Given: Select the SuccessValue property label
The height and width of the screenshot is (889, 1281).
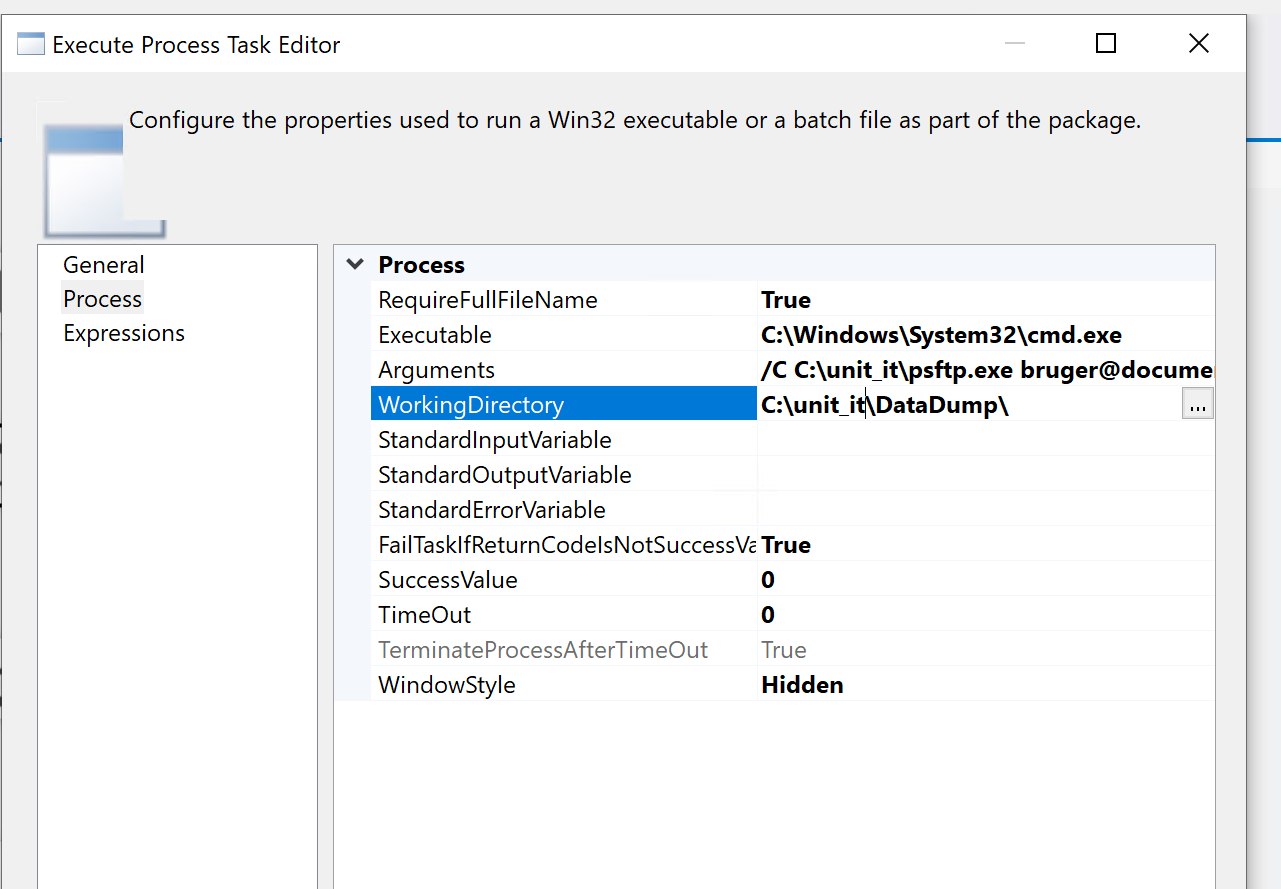Looking at the screenshot, I should click(x=448, y=580).
